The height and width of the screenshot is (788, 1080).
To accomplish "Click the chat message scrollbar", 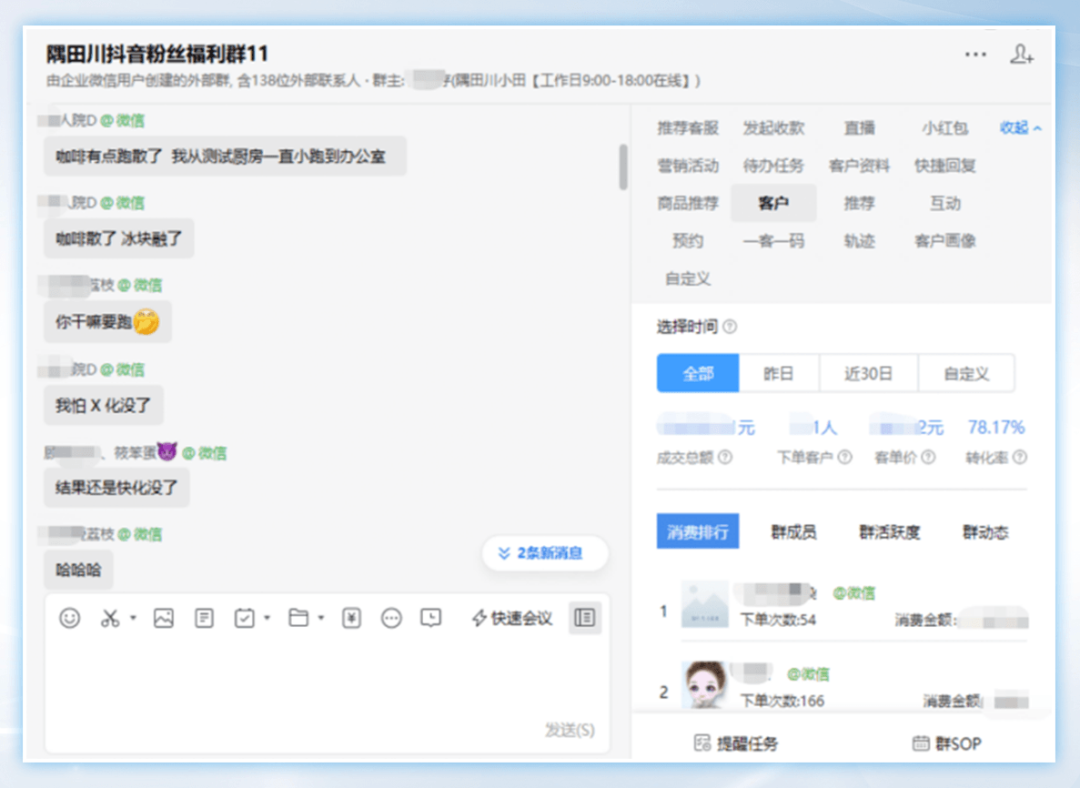I will (623, 167).
